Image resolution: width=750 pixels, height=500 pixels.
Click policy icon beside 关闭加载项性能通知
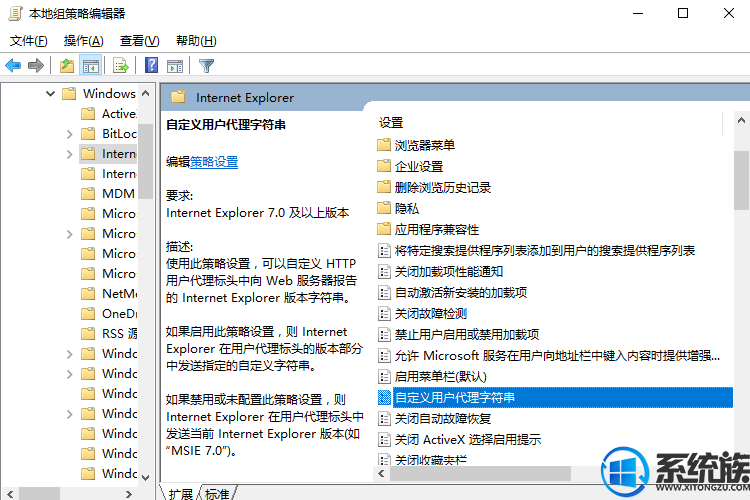coord(384,272)
